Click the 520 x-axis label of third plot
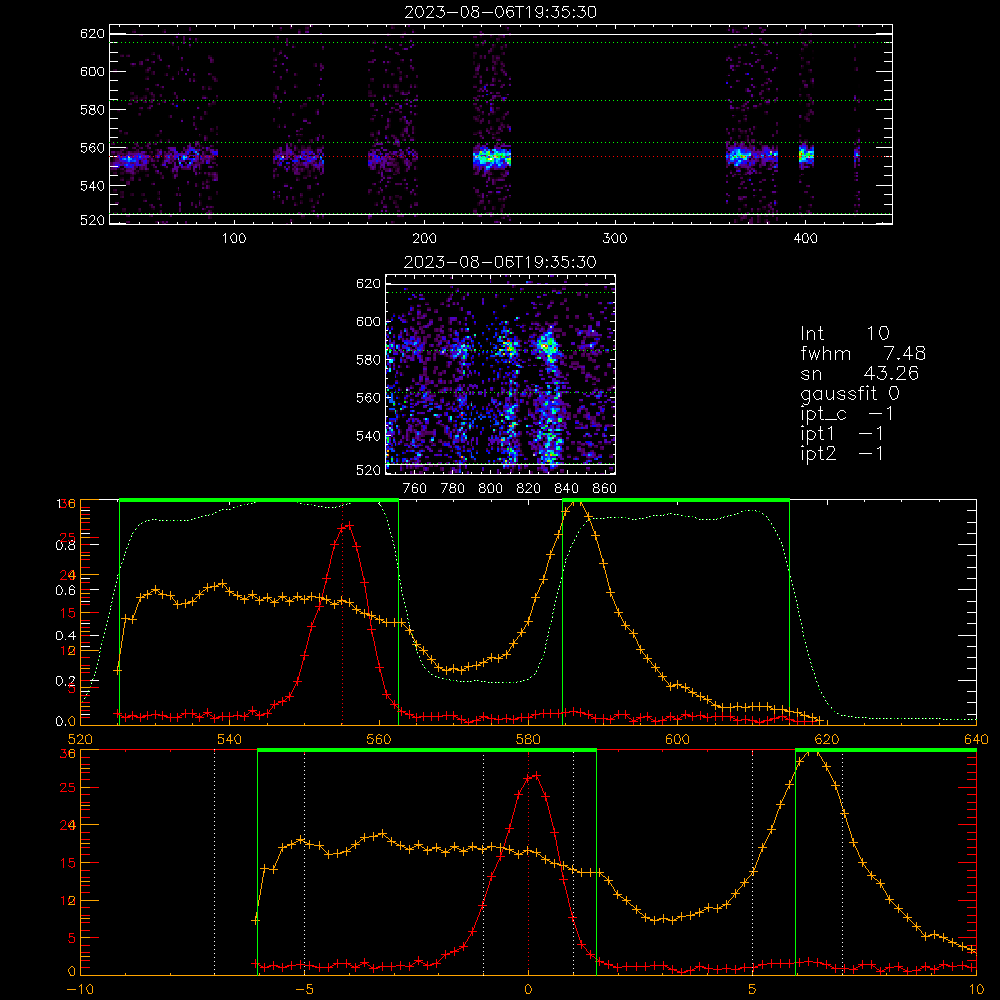 tap(80, 740)
